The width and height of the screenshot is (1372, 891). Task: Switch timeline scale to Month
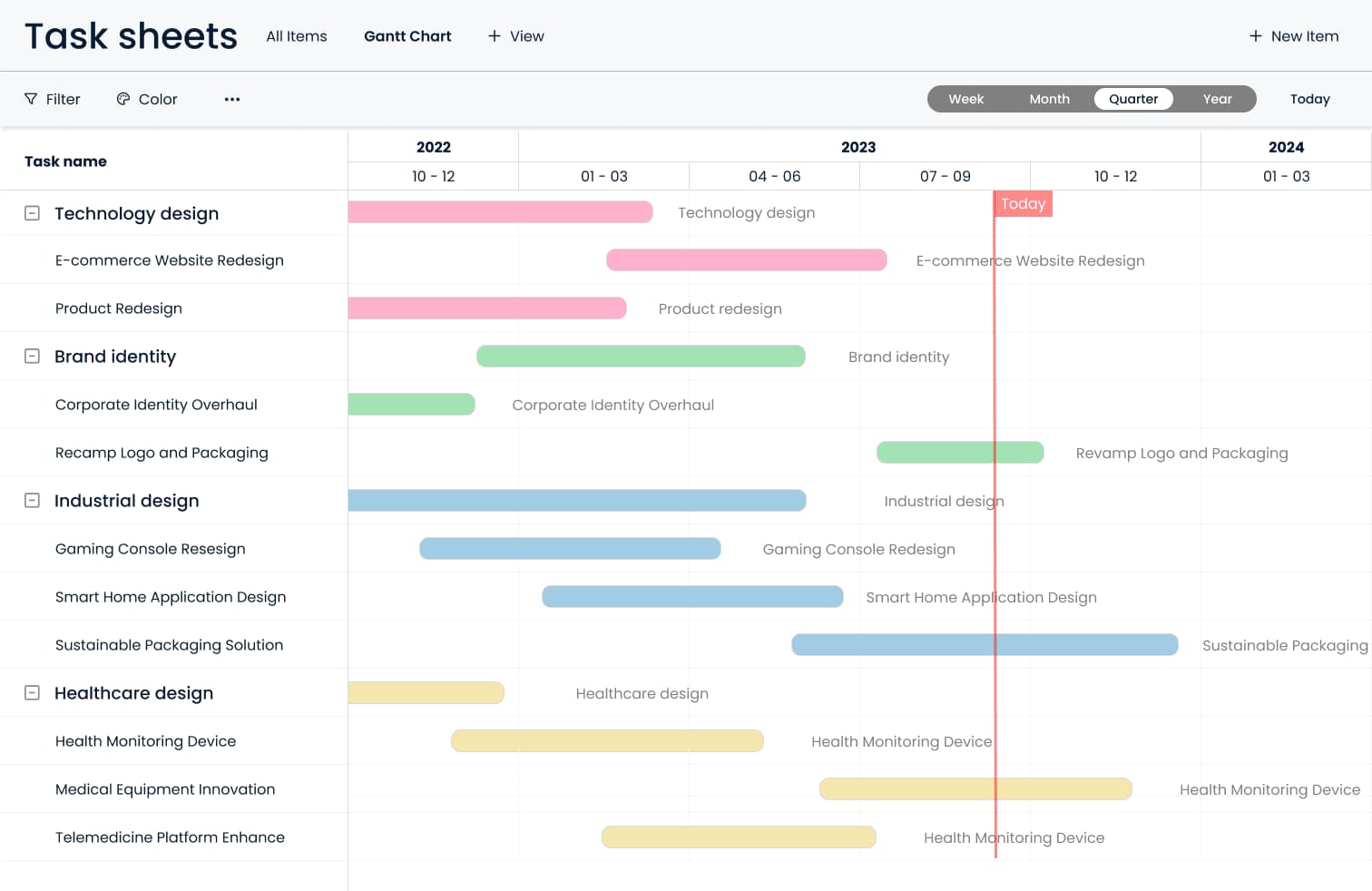[x=1049, y=99]
